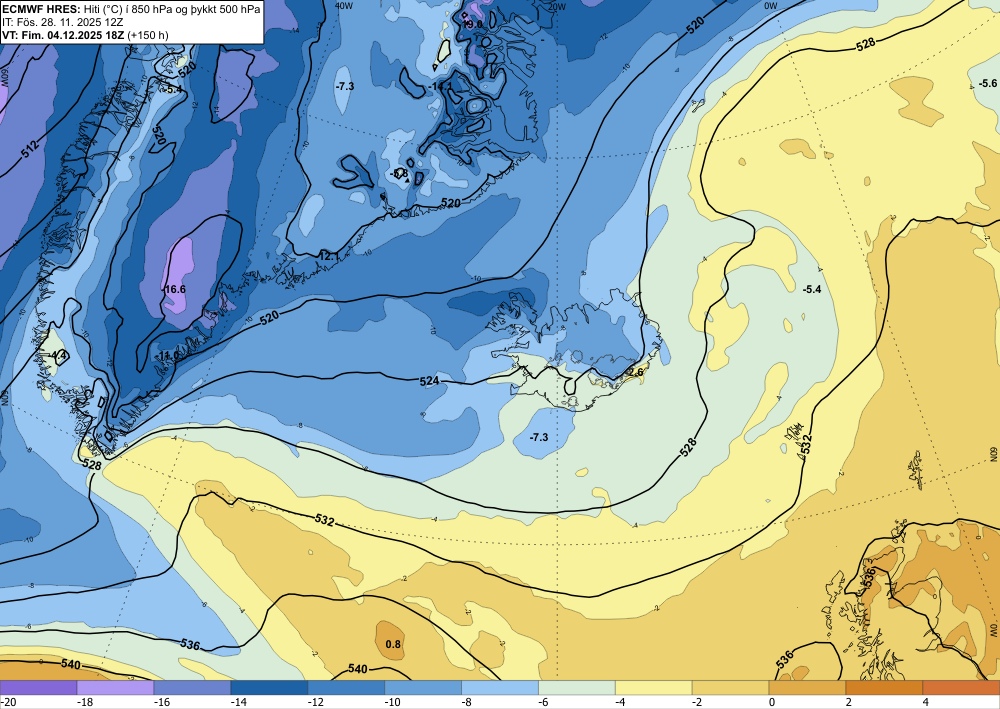This screenshot has width=1000, height=709.
Task: Click the -5.8 temperature value
Action: coord(399,173)
